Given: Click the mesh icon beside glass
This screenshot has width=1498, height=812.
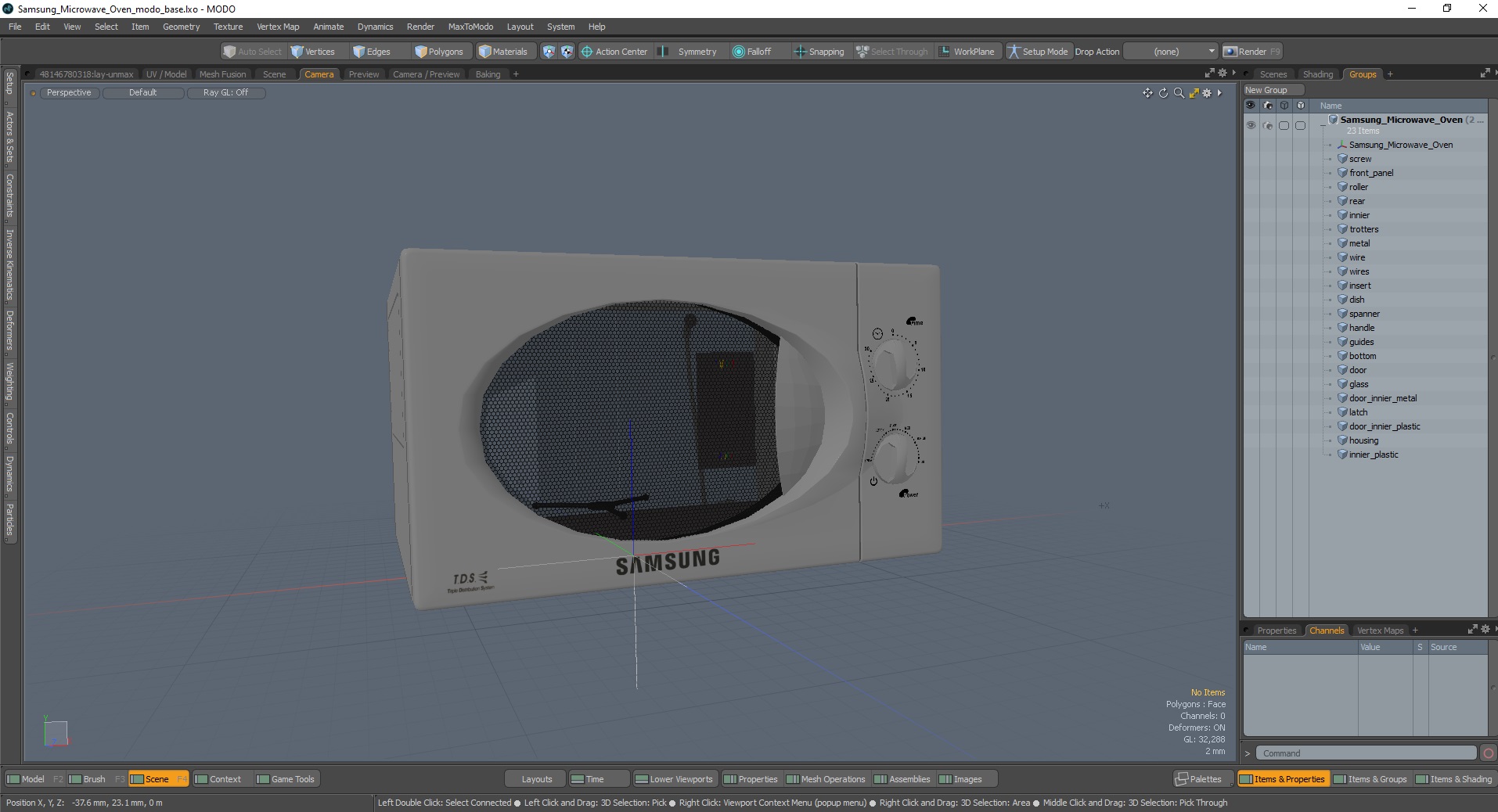Looking at the screenshot, I should (1342, 384).
